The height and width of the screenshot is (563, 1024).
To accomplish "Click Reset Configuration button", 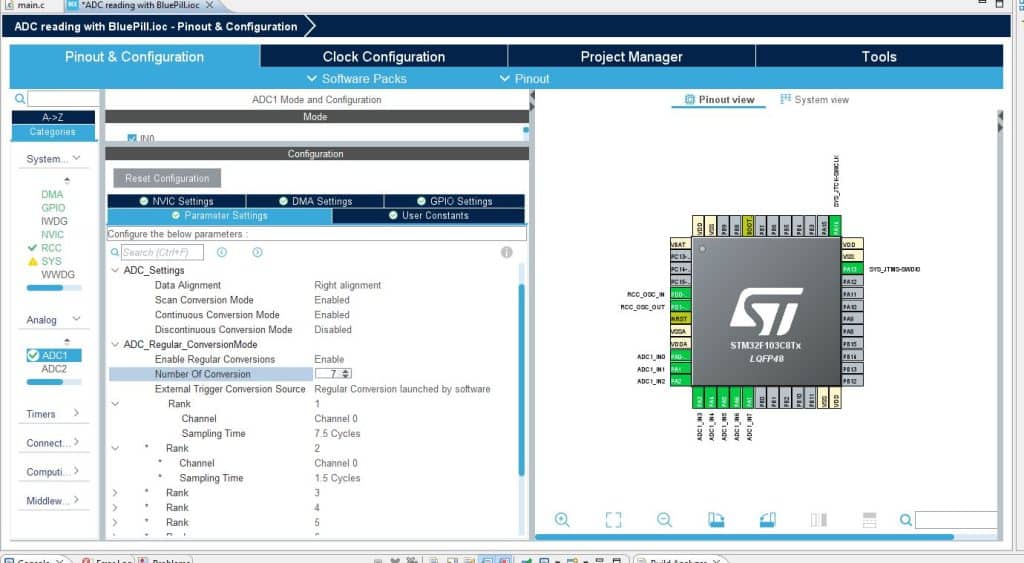I will point(167,178).
